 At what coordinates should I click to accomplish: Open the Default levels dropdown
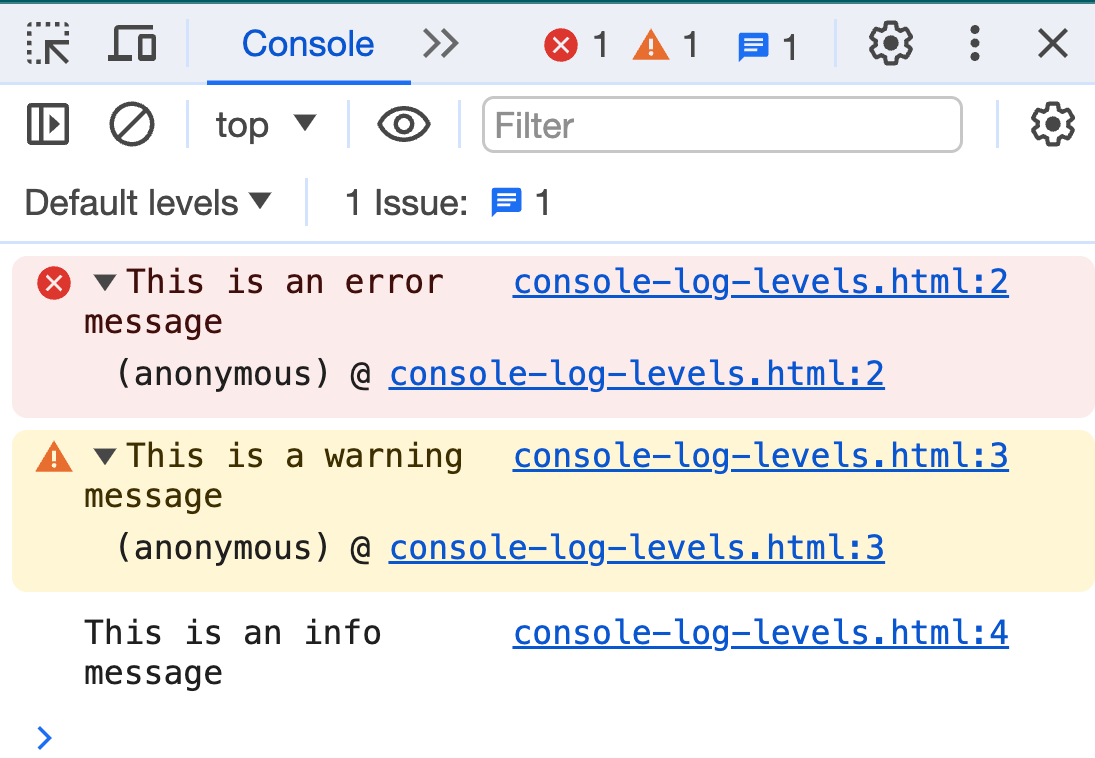point(146,202)
